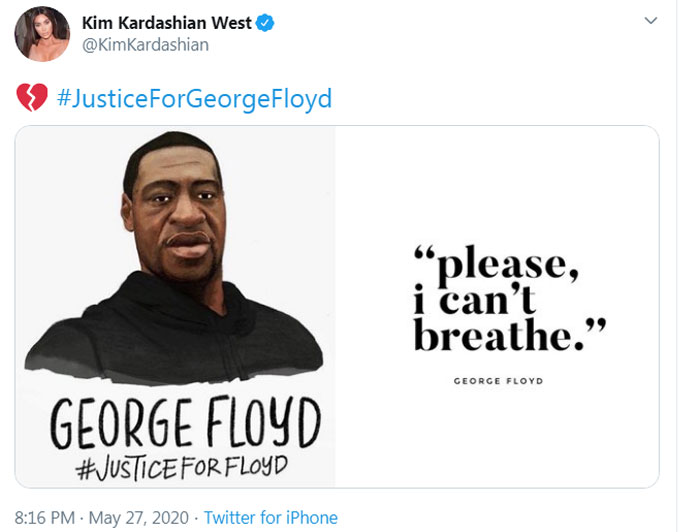The height and width of the screenshot is (532, 700).
Task: Open the Twitter for iPhone source link
Action: pos(271,518)
